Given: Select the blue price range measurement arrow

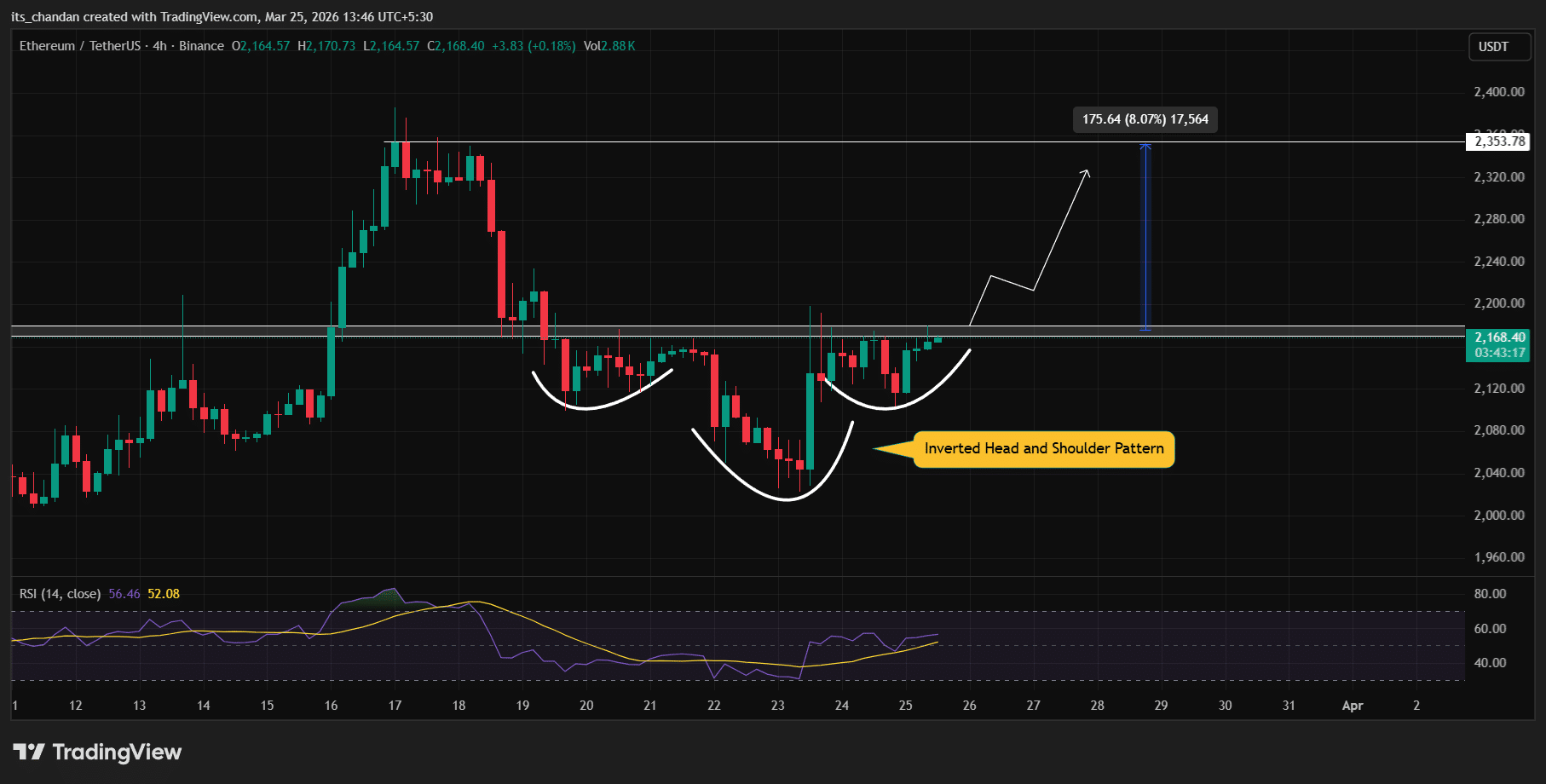Looking at the screenshot, I should tap(1145, 237).
